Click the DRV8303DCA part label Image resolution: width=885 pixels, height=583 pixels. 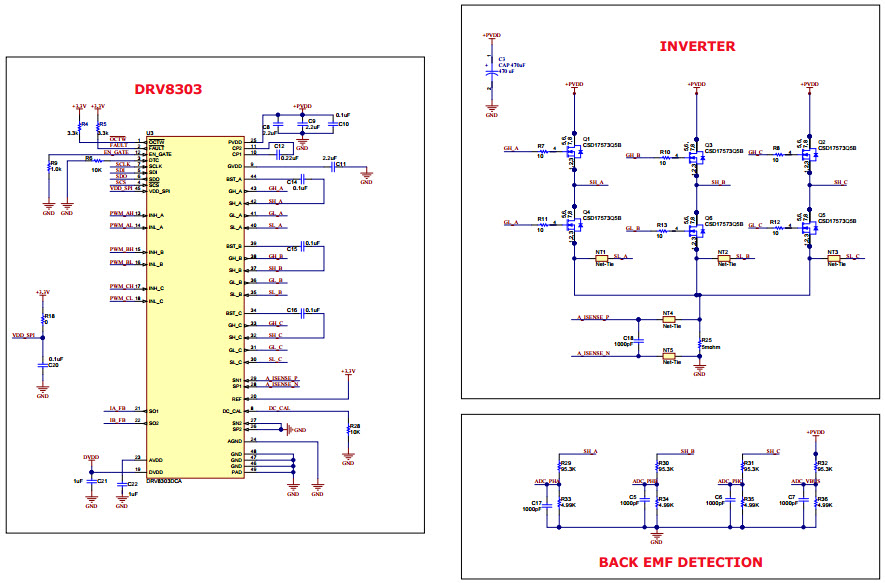pos(165,481)
